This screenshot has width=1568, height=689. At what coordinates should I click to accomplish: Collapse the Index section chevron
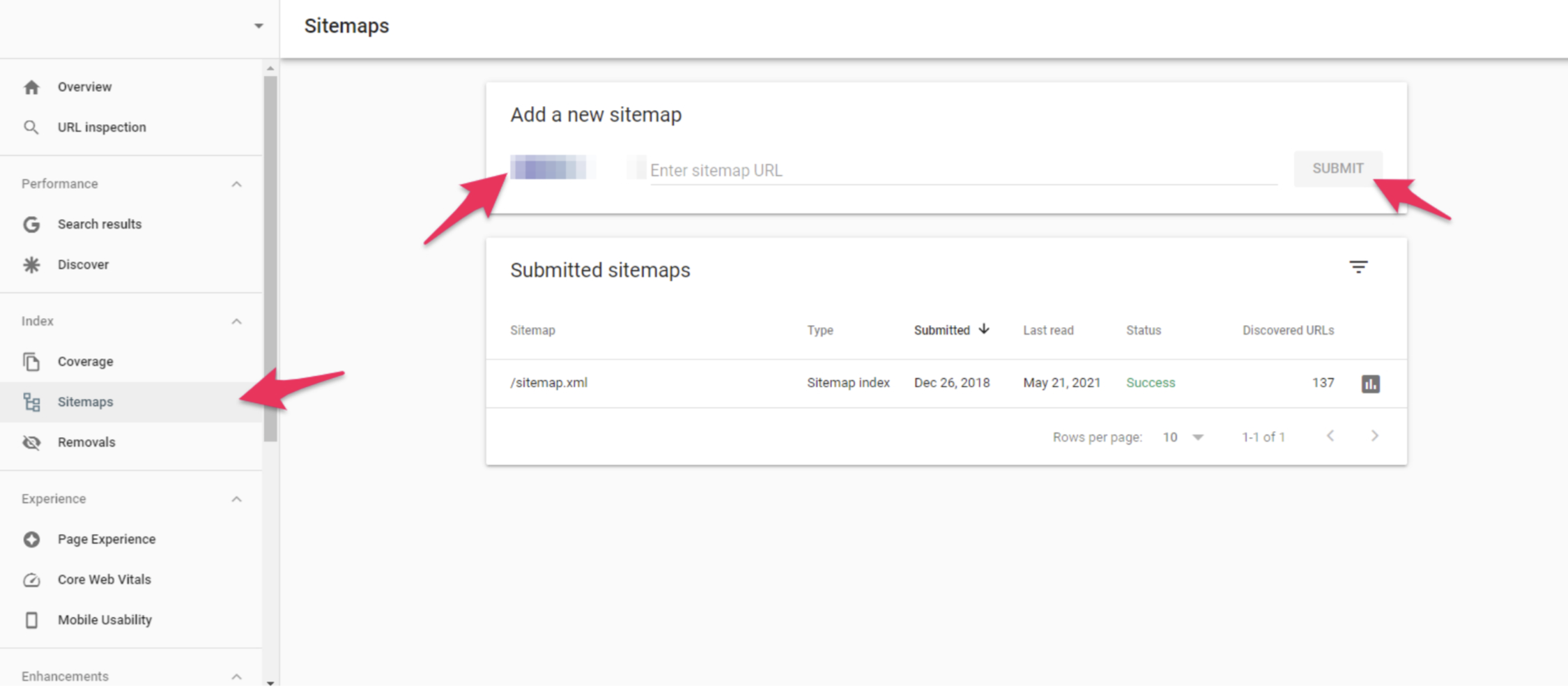click(x=236, y=321)
